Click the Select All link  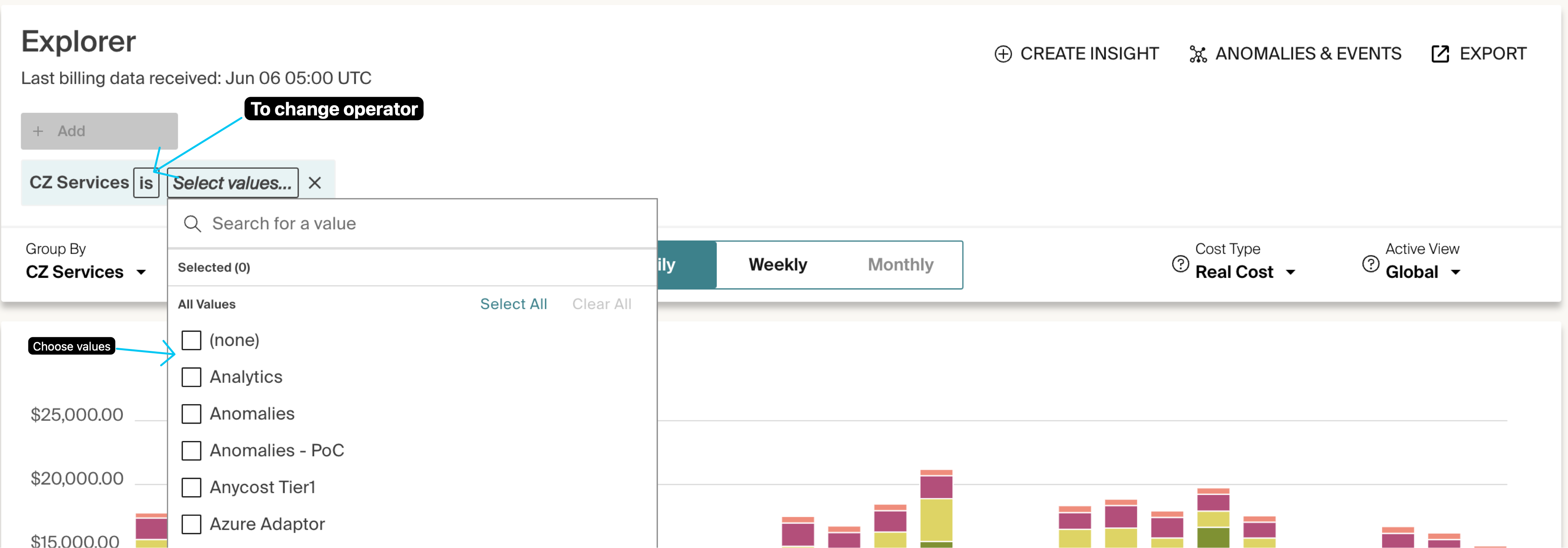point(513,304)
